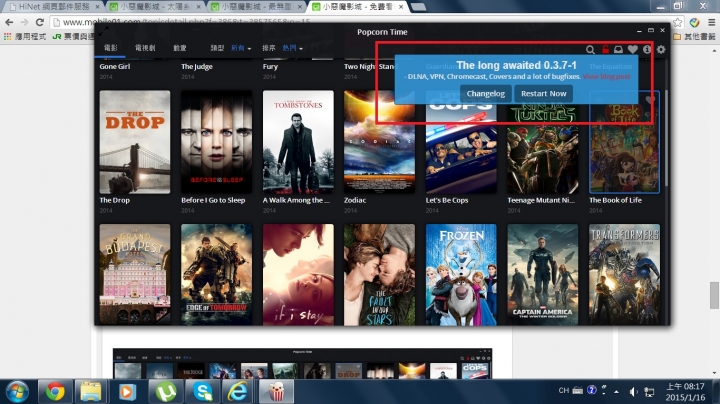
Task: Open The Grand Budapest Hotel poster
Action: pos(135,275)
